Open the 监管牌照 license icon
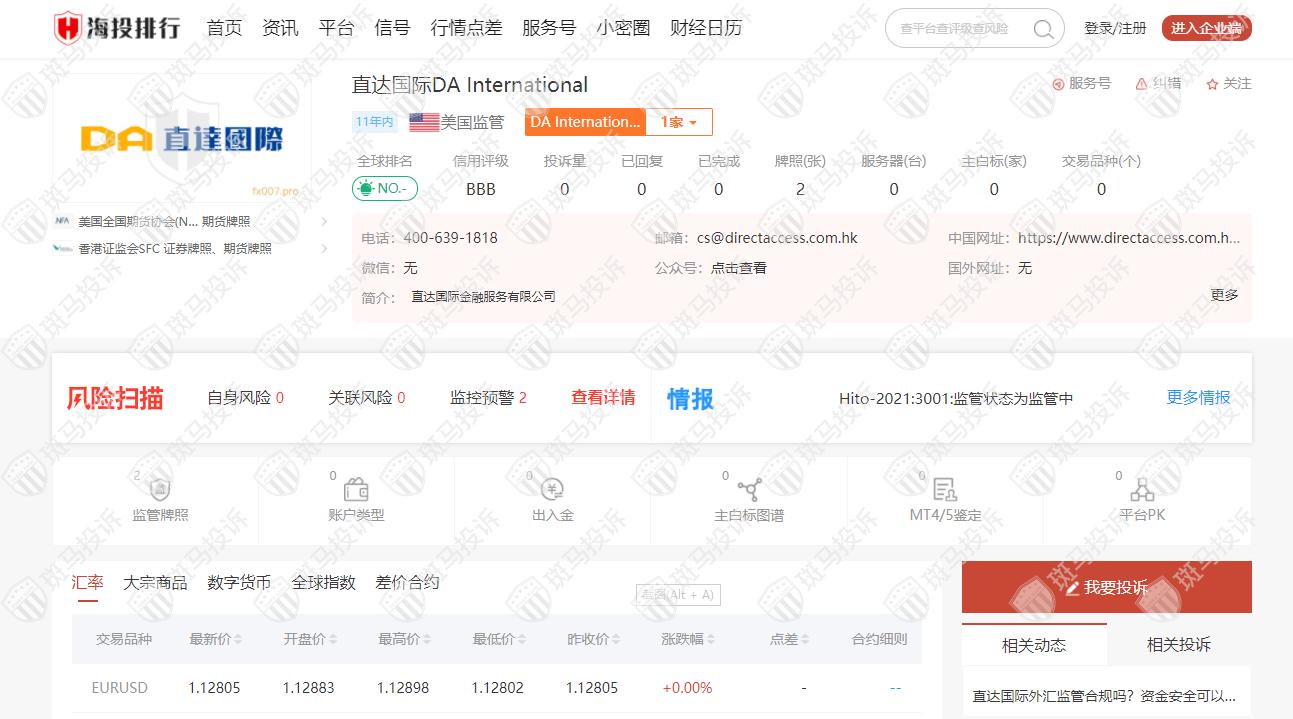Viewport: 1293px width, 719px height. coord(159,490)
